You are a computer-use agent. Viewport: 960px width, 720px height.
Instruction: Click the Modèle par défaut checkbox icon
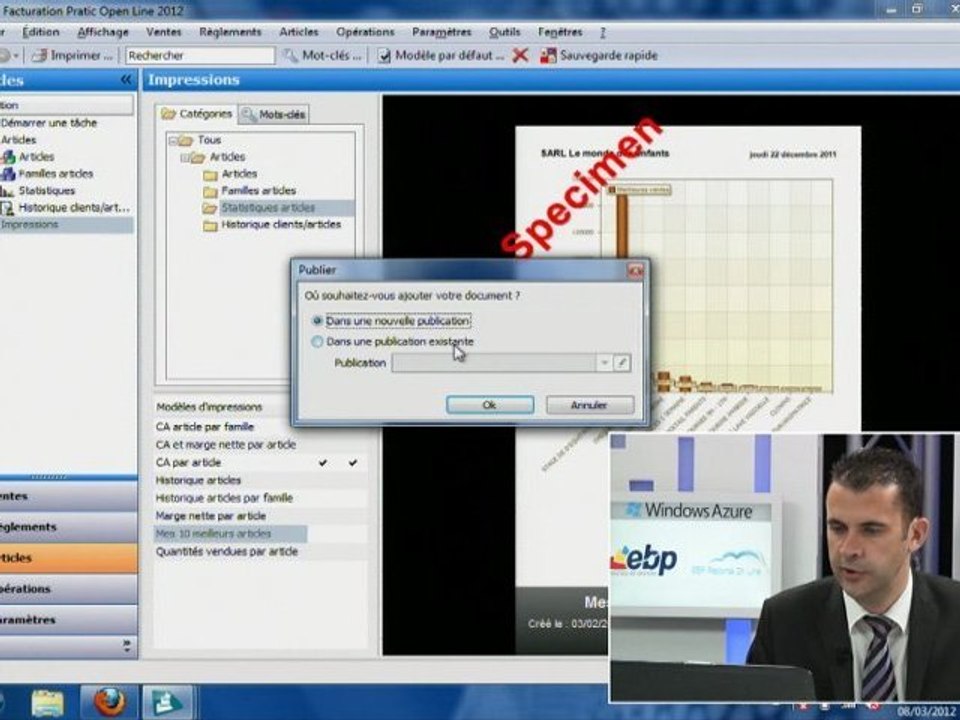tap(384, 56)
